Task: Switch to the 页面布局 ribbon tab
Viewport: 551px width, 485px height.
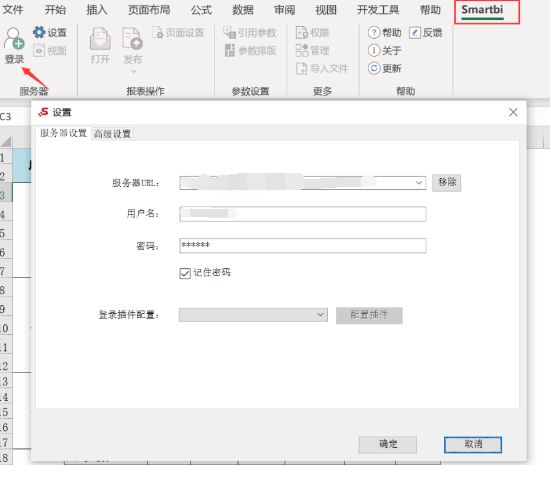Action: coord(149,10)
